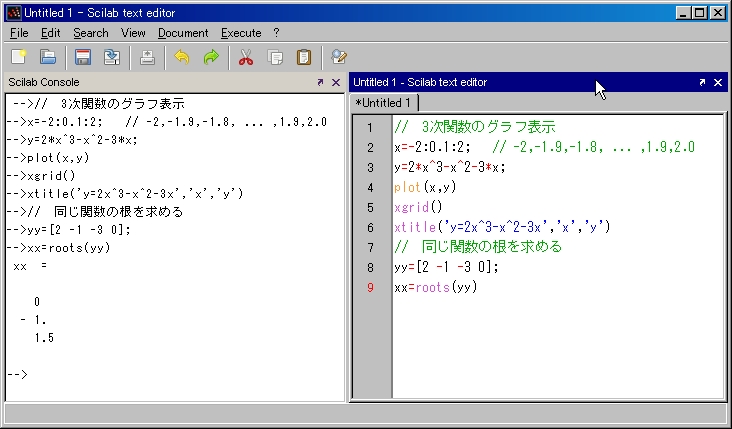Click yy=[2 -1 -3 0]; in editor

(446, 267)
